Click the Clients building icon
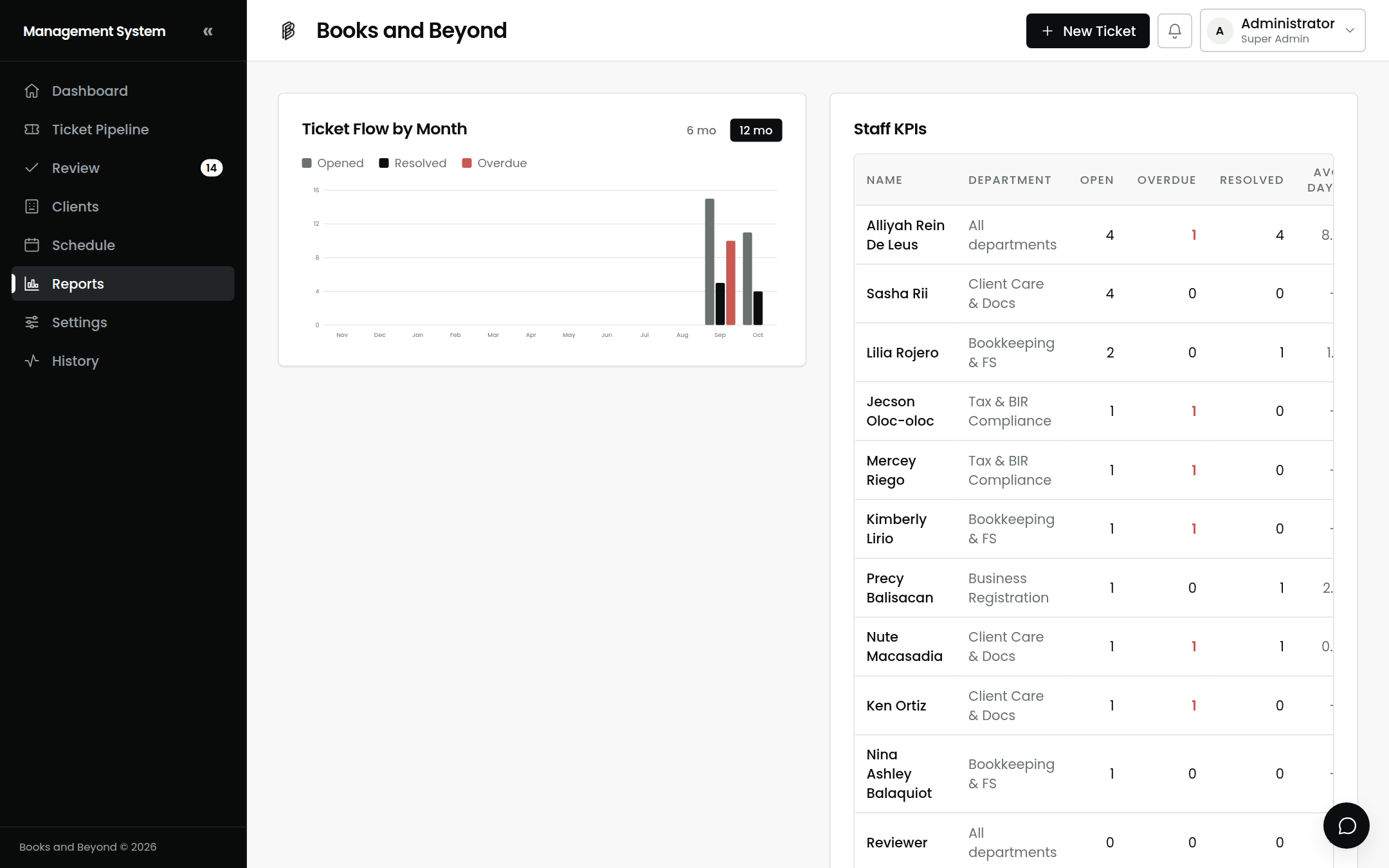The width and height of the screenshot is (1389, 868). pos(32,206)
